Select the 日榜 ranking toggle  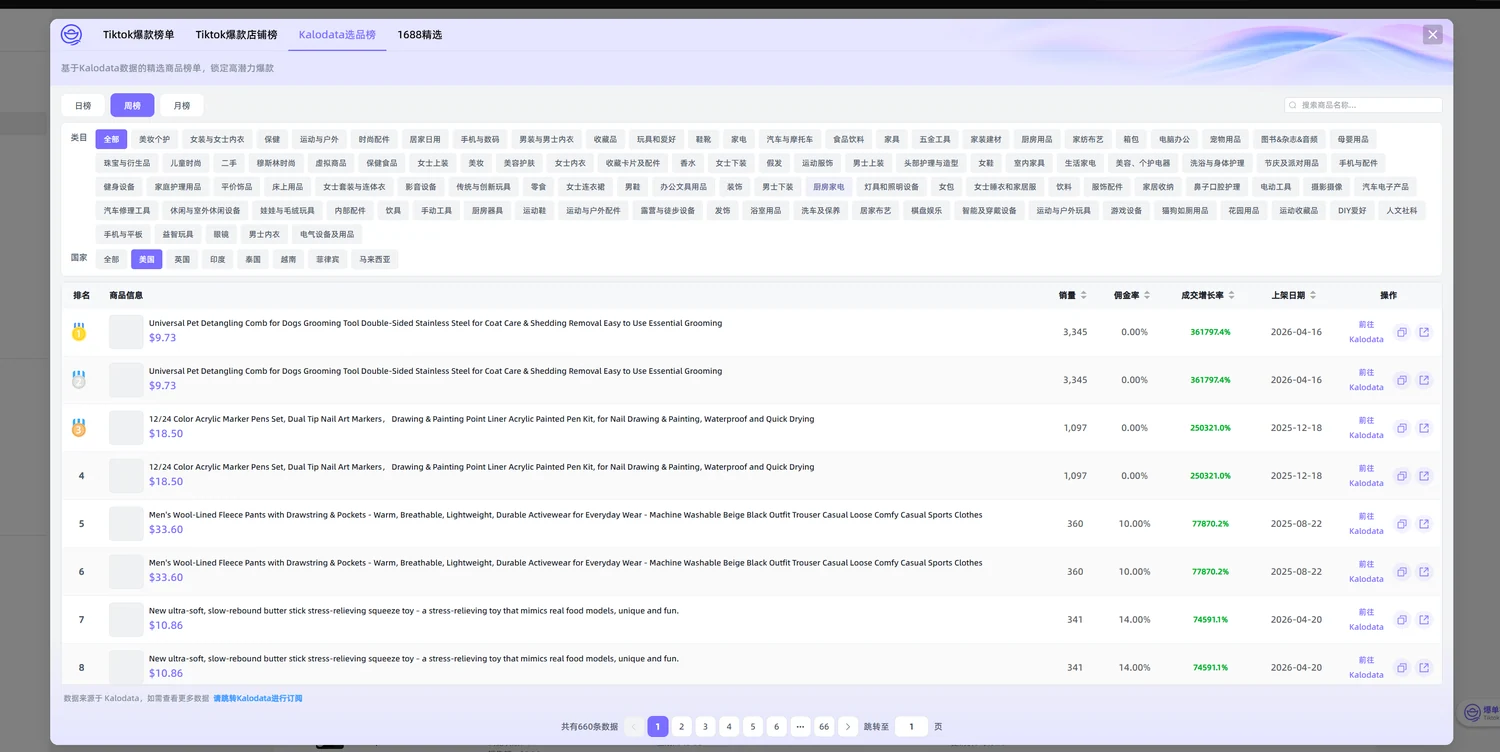pos(83,105)
